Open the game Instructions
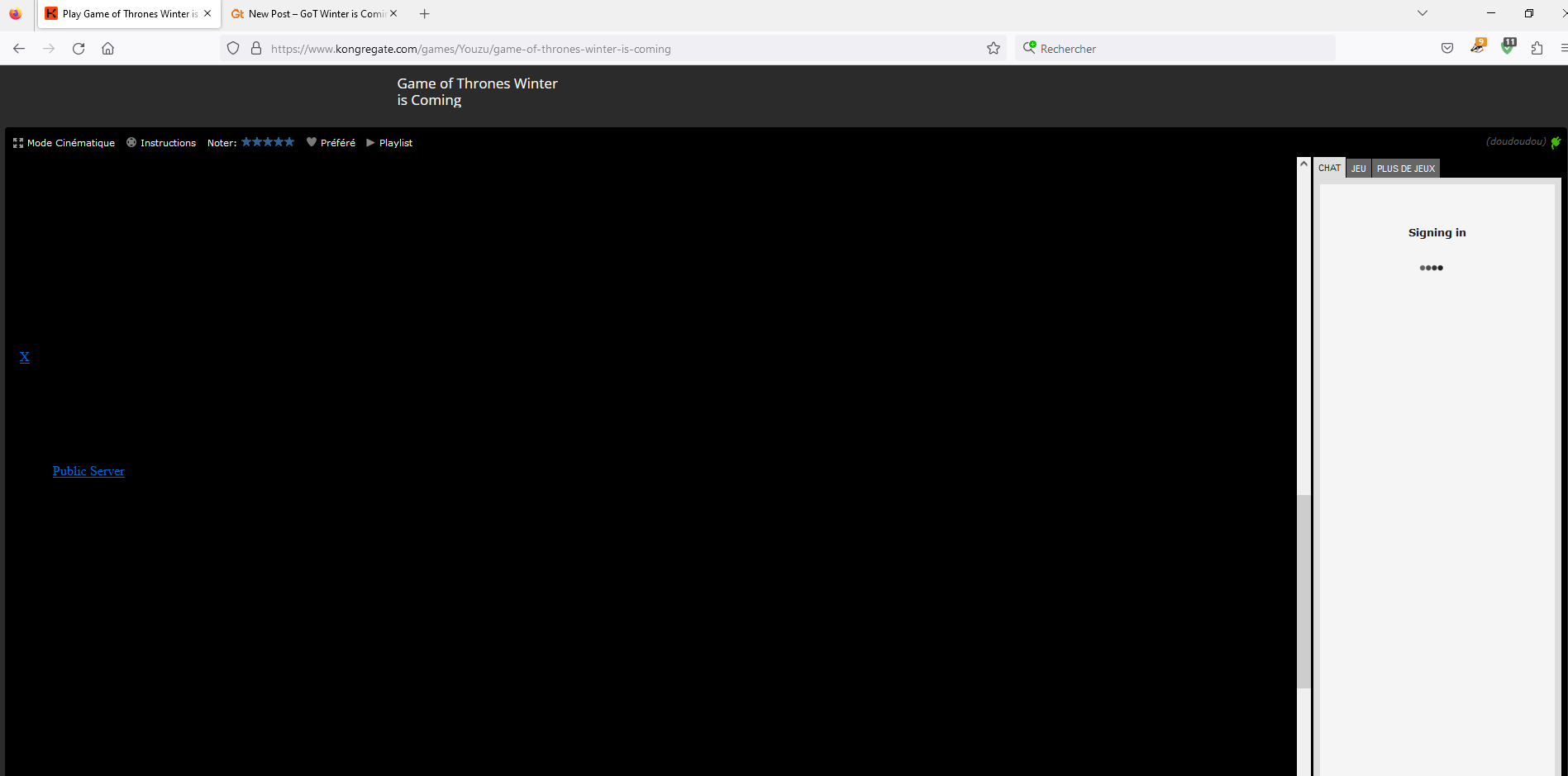The image size is (1568, 776). (x=161, y=143)
